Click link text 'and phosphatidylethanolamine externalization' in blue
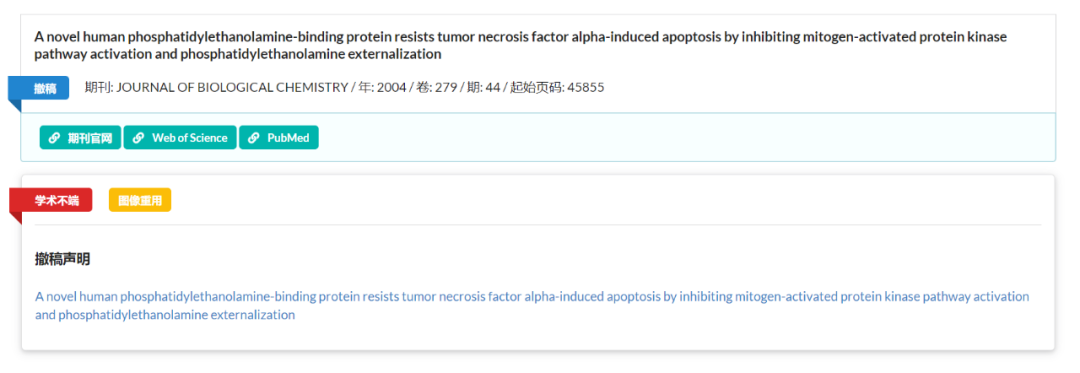 pos(165,315)
